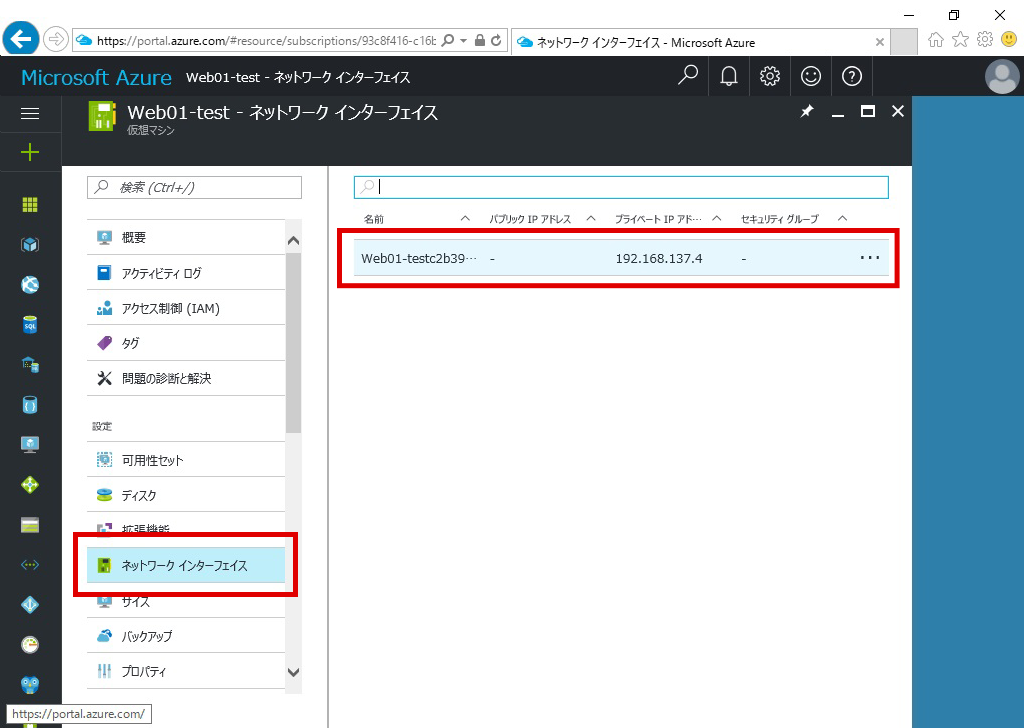Viewport: 1024px width, 728px height.
Task: Click the browser refresh icon
Action: (x=496, y=40)
